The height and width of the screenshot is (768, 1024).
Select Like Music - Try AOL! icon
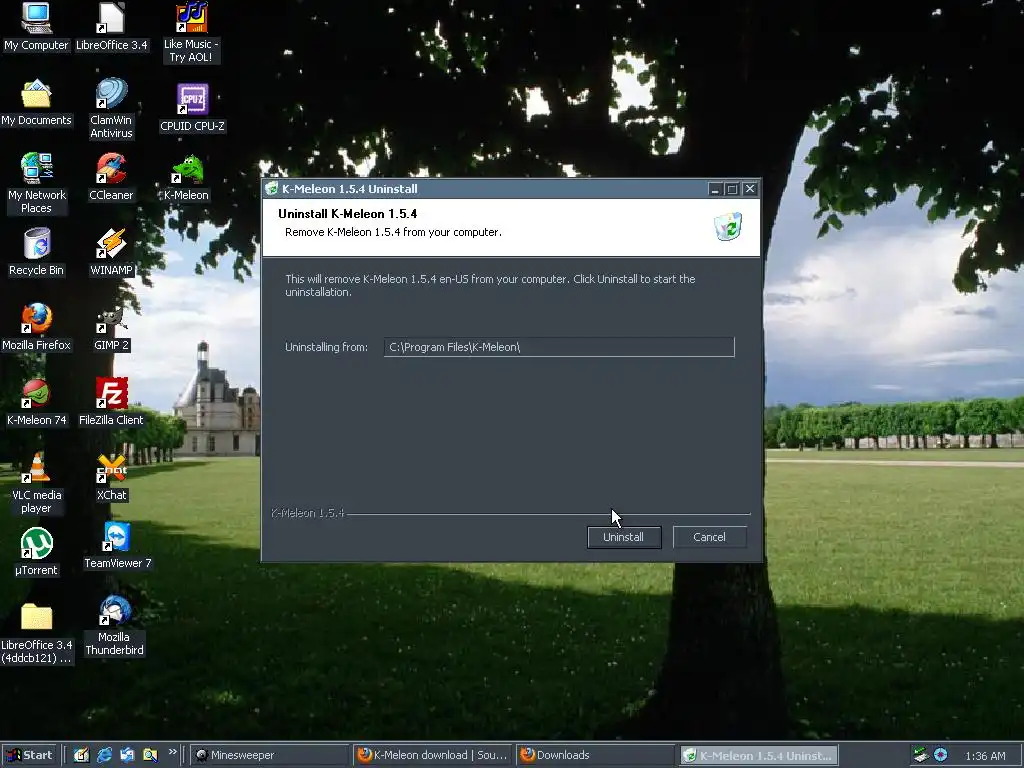coord(191,33)
